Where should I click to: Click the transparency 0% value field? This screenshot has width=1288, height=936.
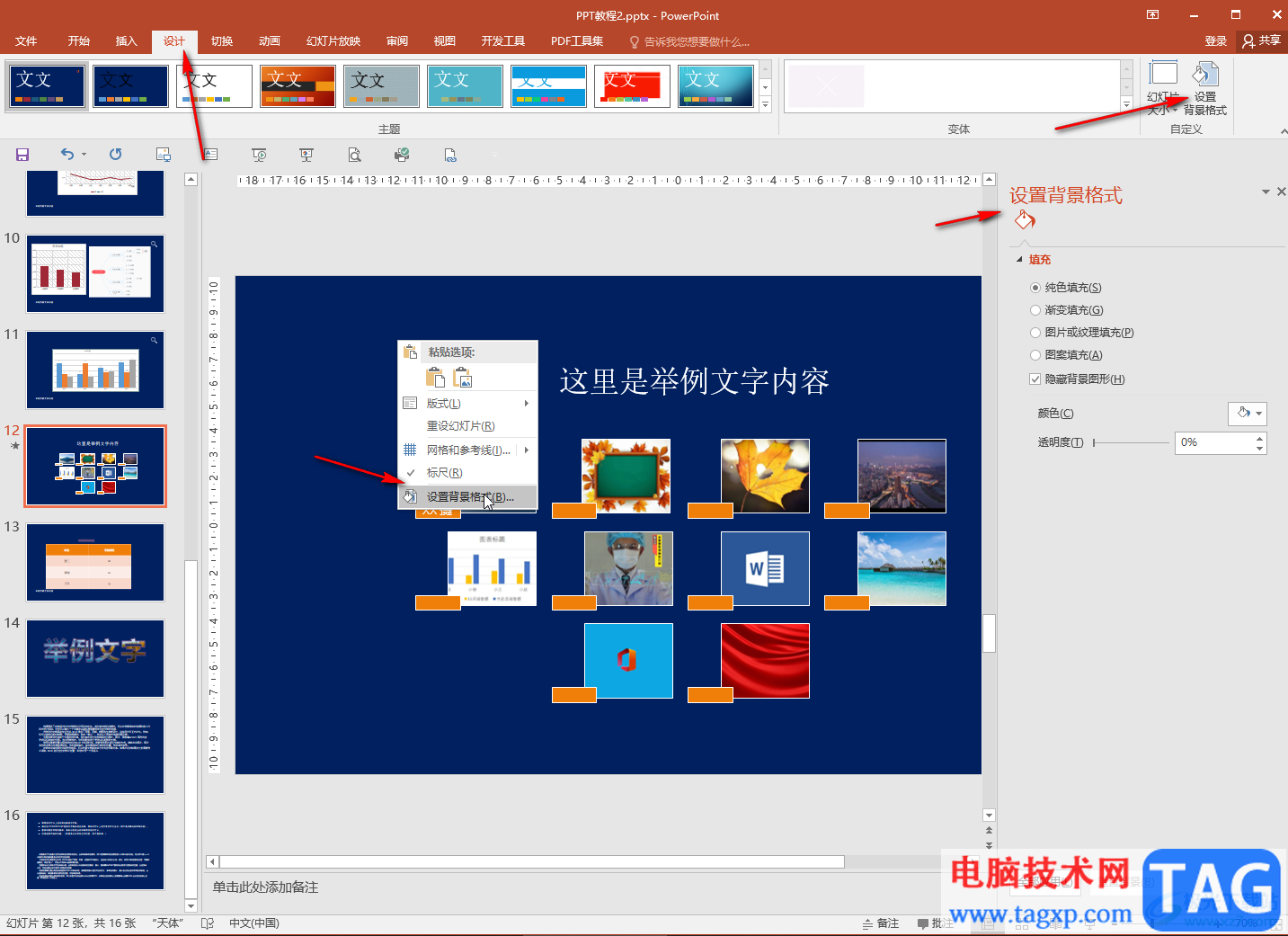tap(1213, 442)
